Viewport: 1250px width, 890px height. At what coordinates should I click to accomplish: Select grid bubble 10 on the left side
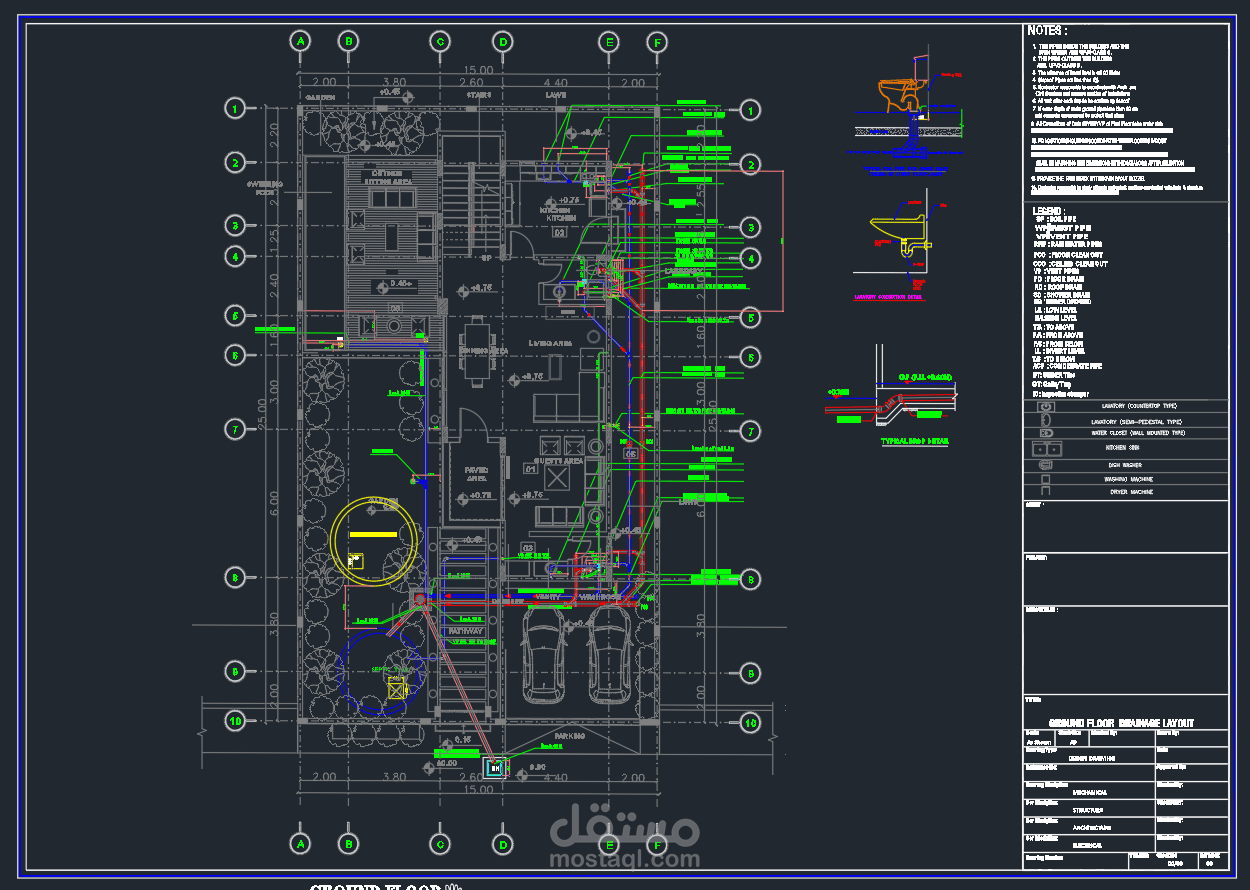[235, 721]
